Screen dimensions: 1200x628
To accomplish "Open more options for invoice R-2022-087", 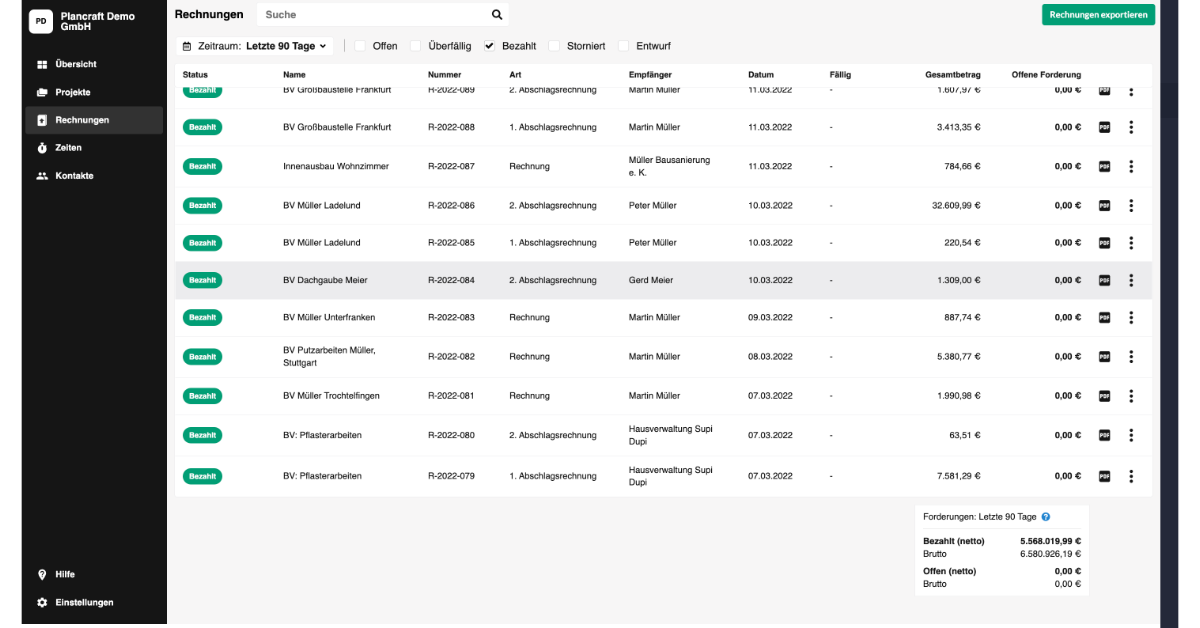I will click(1131, 166).
